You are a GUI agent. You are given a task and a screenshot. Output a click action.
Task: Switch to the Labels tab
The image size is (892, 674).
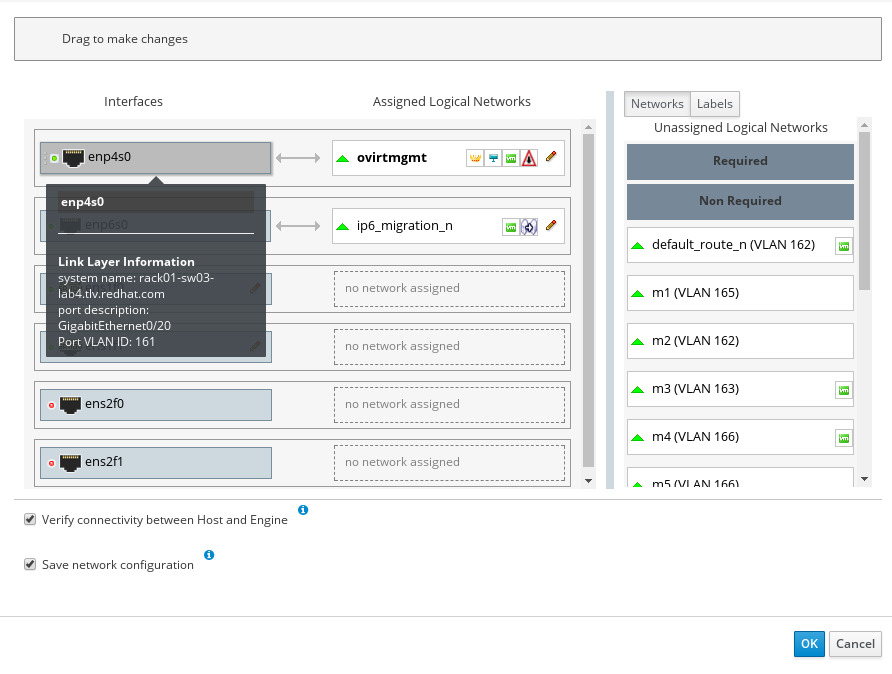click(714, 104)
